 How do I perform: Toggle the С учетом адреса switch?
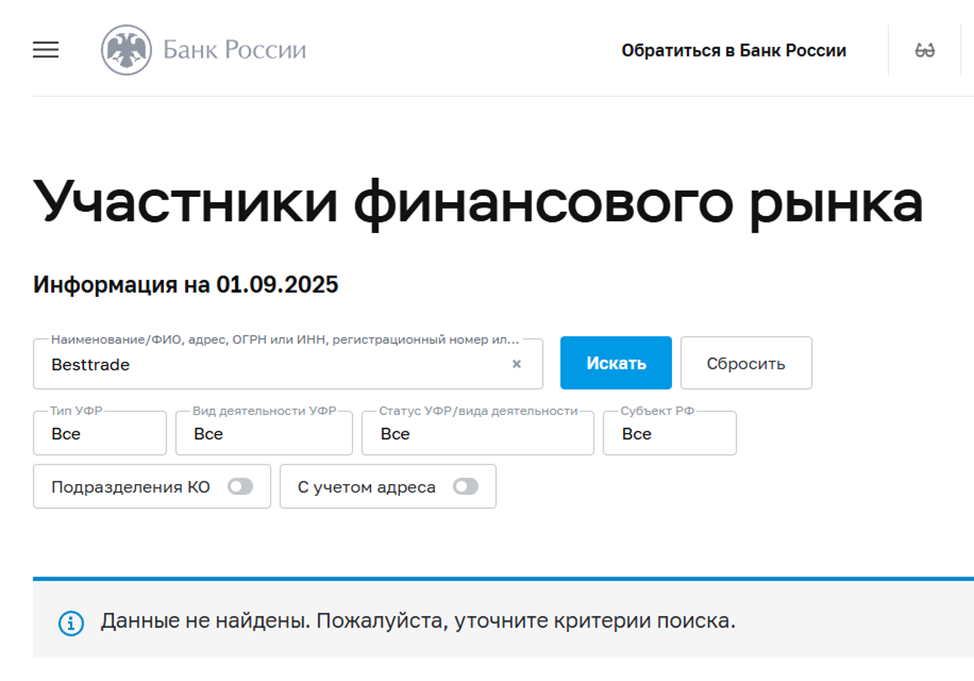click(x=466, y=487)
